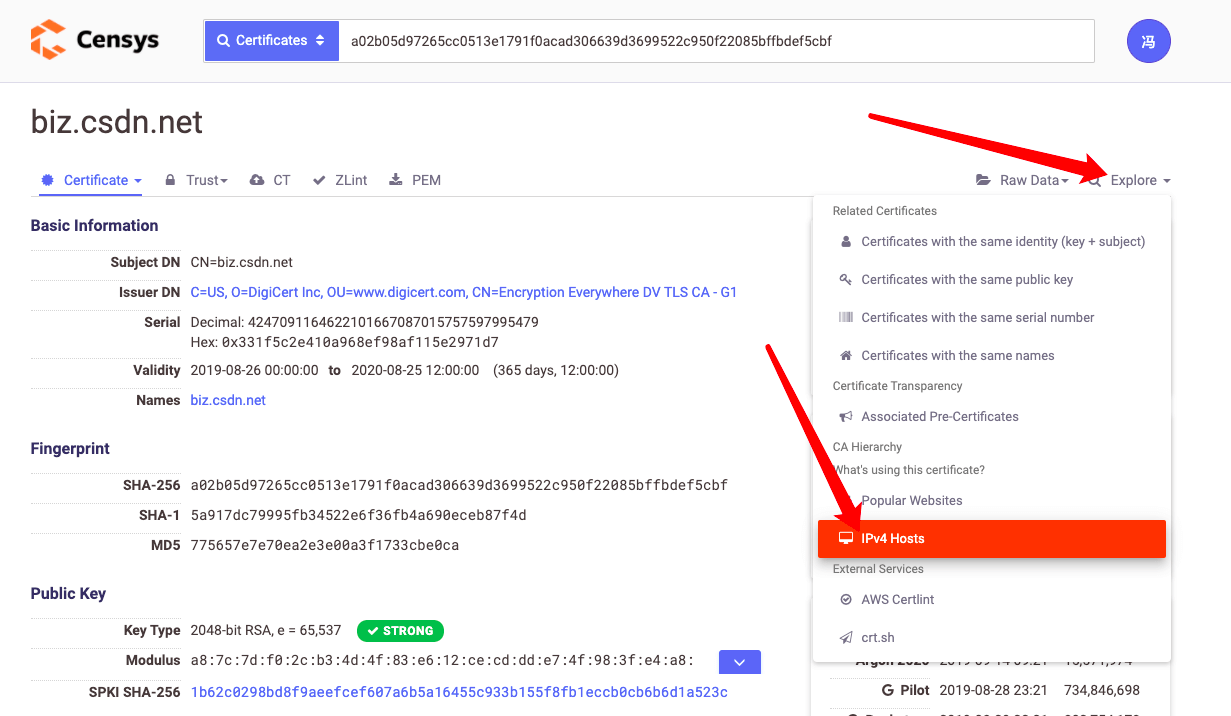
Task: Follow the DigiCert Issuer DN link
Action: pos(464,292)
